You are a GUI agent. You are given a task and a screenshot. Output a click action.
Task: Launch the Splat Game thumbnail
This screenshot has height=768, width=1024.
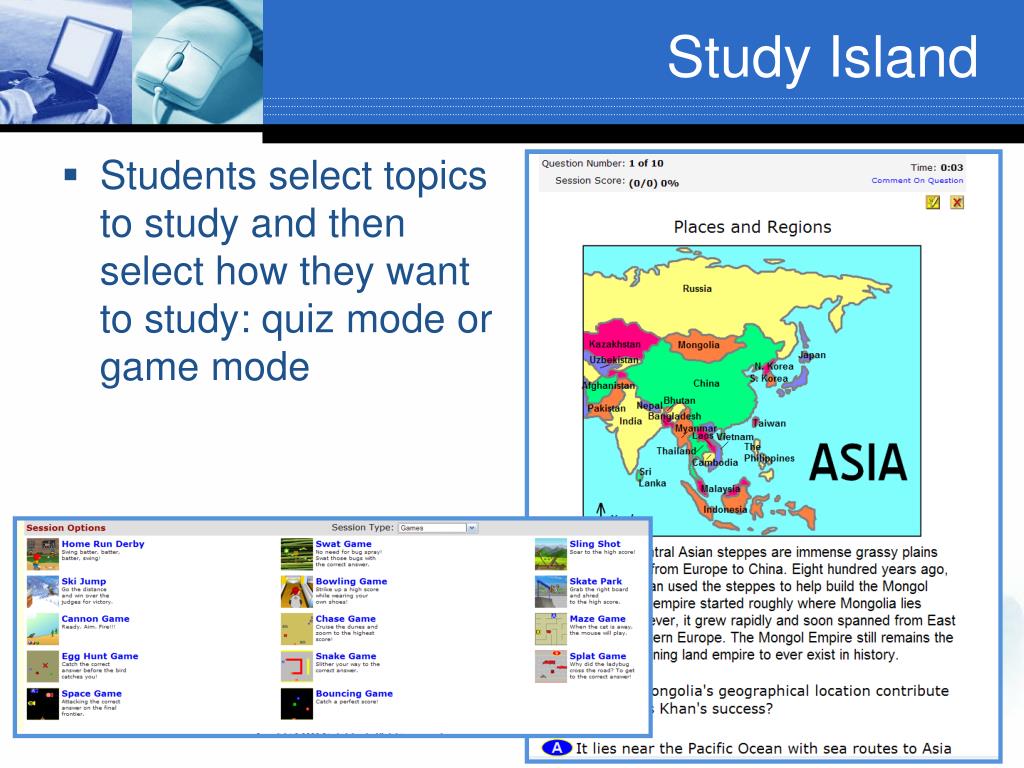551,666
